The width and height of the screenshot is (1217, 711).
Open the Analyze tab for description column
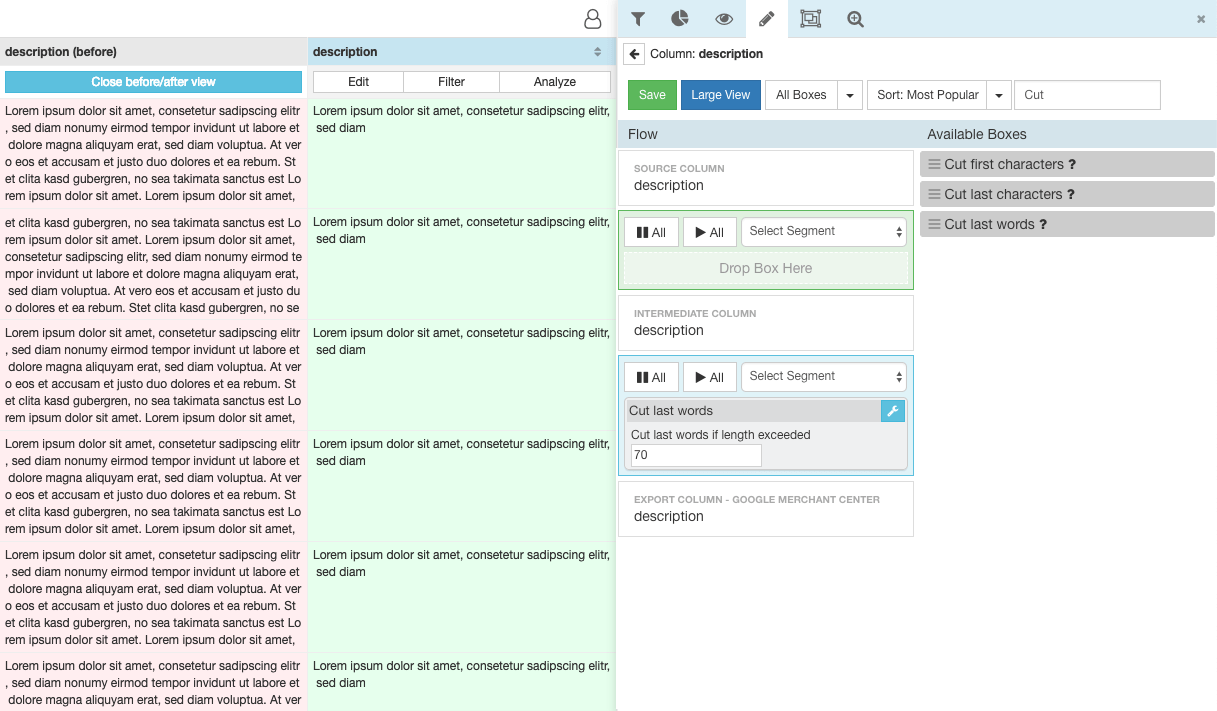click(x=555, y=82)
